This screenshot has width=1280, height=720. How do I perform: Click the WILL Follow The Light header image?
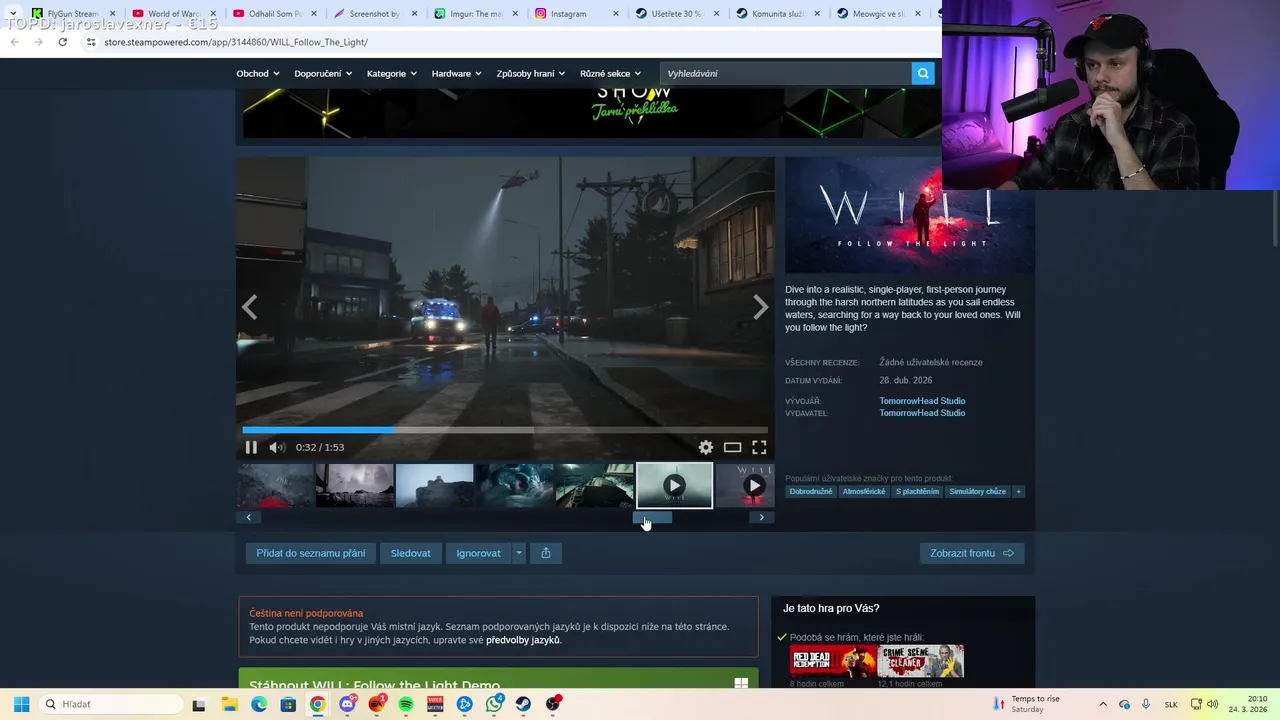pos(909,215)
